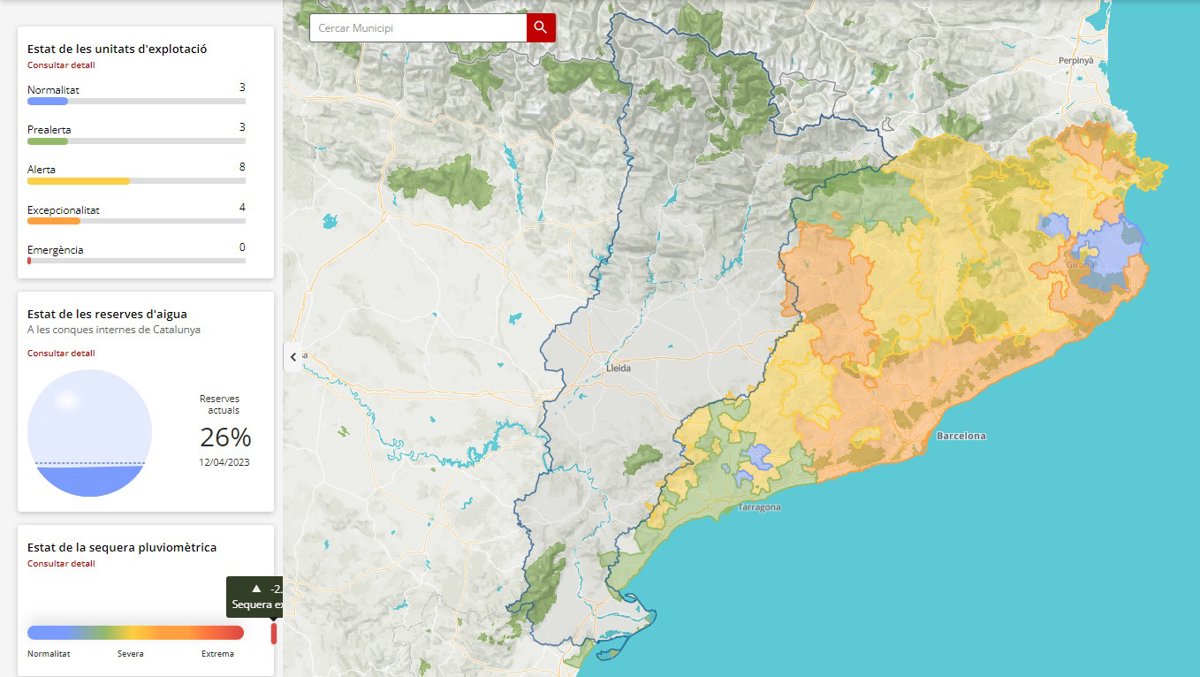Click the Tarragona label on the map
This screenshot has height=677, width=1200.
[x=759, y=508]
